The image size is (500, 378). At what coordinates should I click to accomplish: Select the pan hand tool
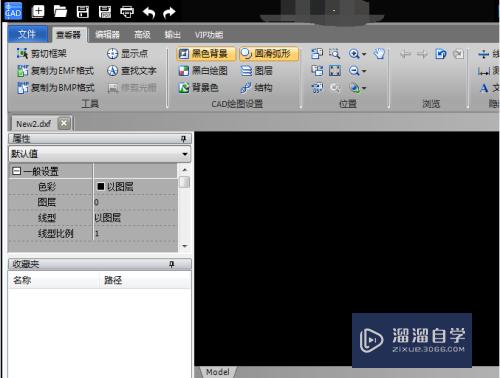pos(379,54)
